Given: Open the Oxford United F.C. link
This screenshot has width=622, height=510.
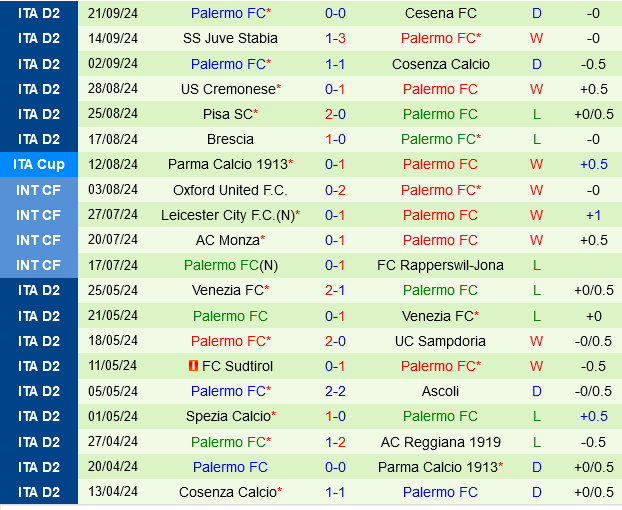Looking at the screenshot, I should [x=230, y=190].
